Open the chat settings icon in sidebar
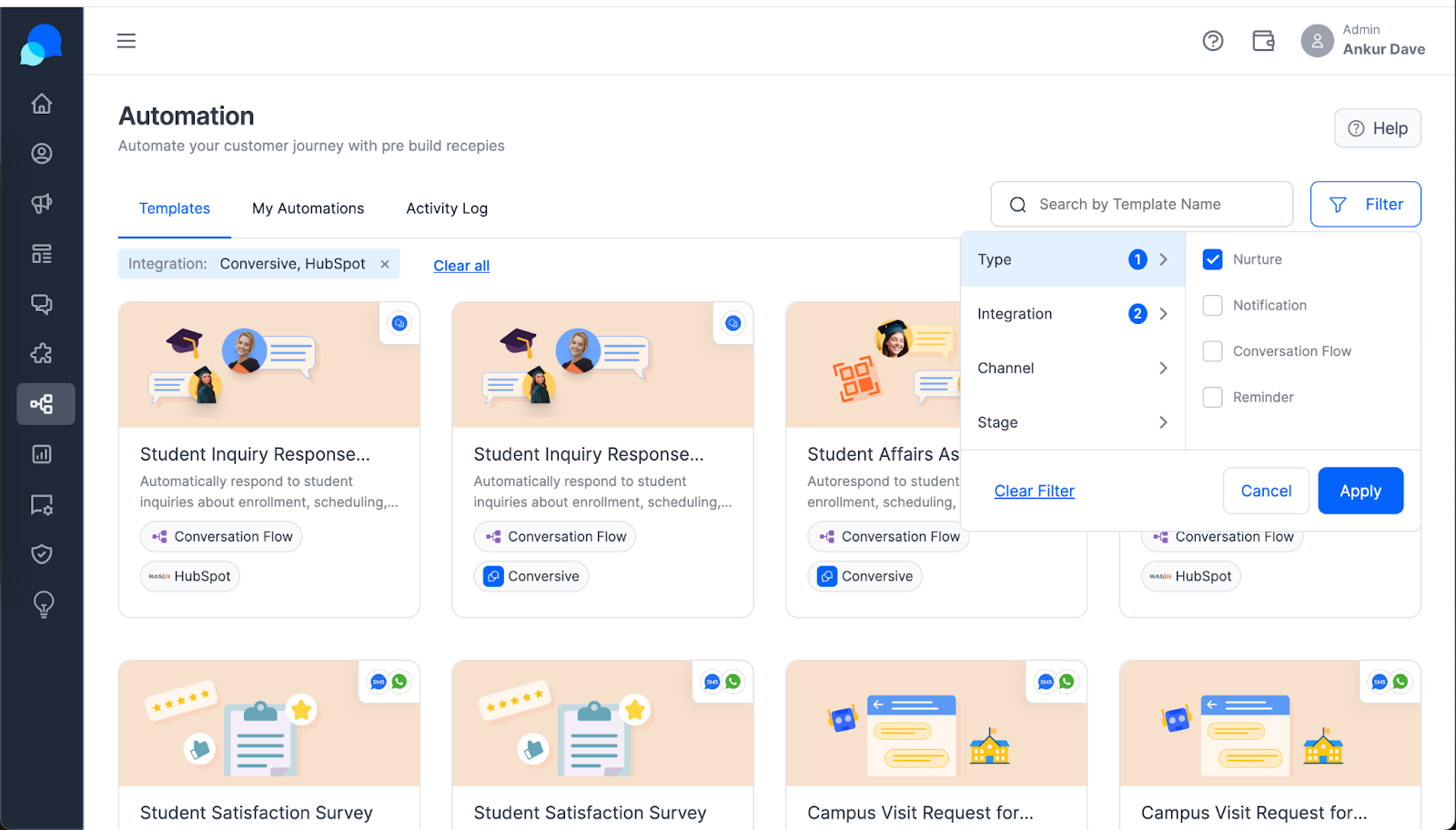 [x=42, y=504]
